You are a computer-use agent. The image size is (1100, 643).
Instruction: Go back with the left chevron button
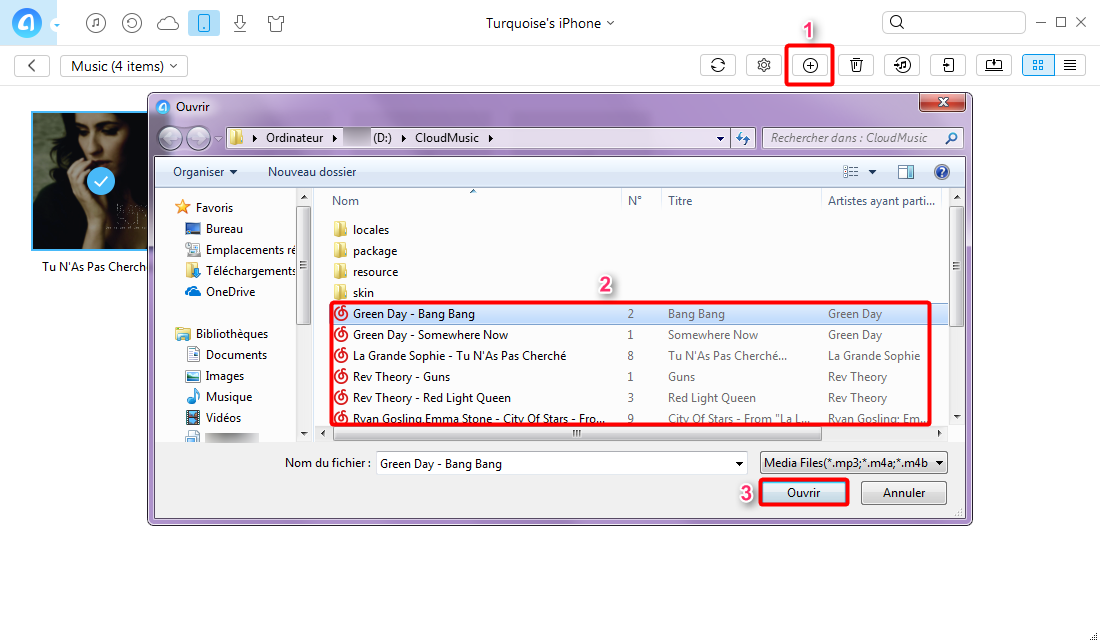click(32, 66)
